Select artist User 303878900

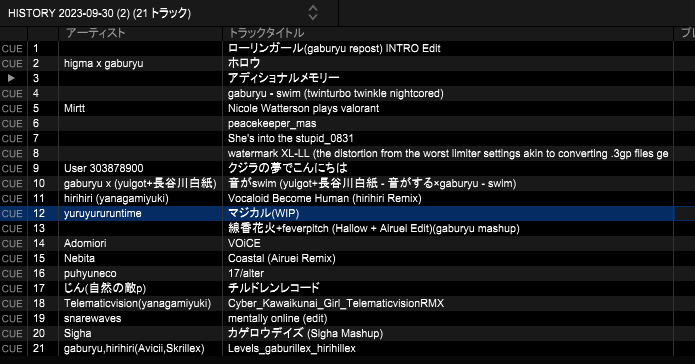[104, 168]
